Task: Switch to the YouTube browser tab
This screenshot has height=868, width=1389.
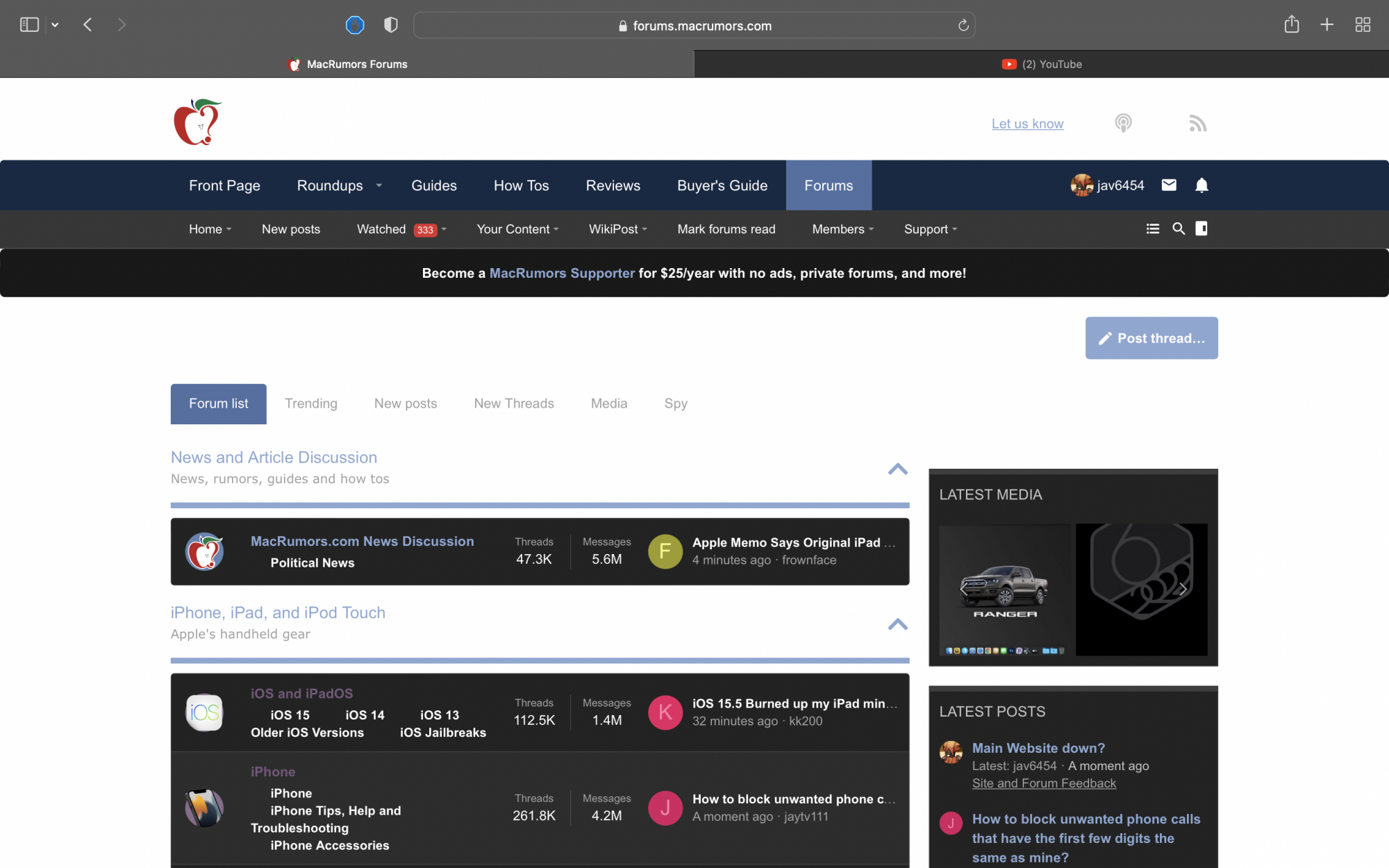Action: coord(1041,64)
